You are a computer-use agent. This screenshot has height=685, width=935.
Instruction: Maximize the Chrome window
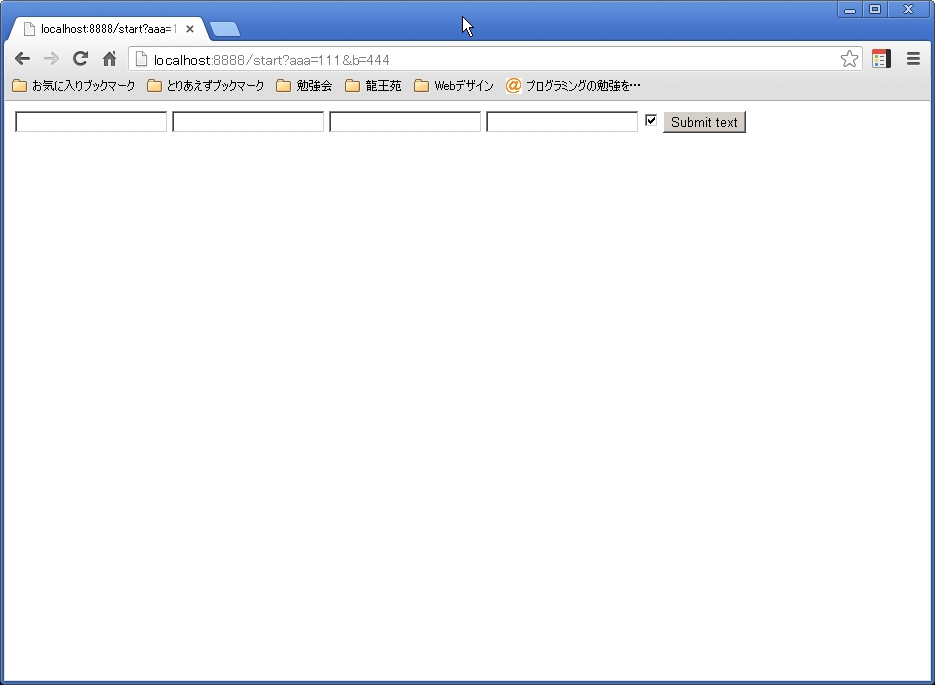point(875,9)
